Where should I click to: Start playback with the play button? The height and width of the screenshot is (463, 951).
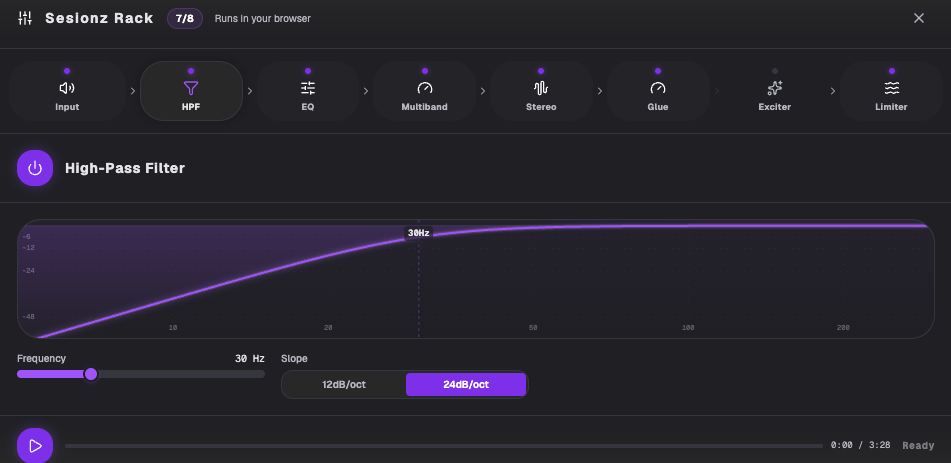tap(35, 446)
